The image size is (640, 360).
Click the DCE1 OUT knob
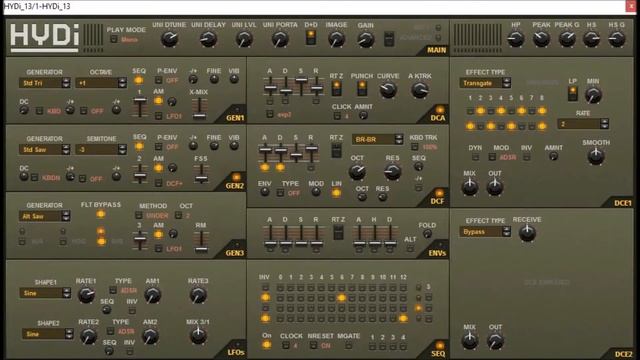495,187
